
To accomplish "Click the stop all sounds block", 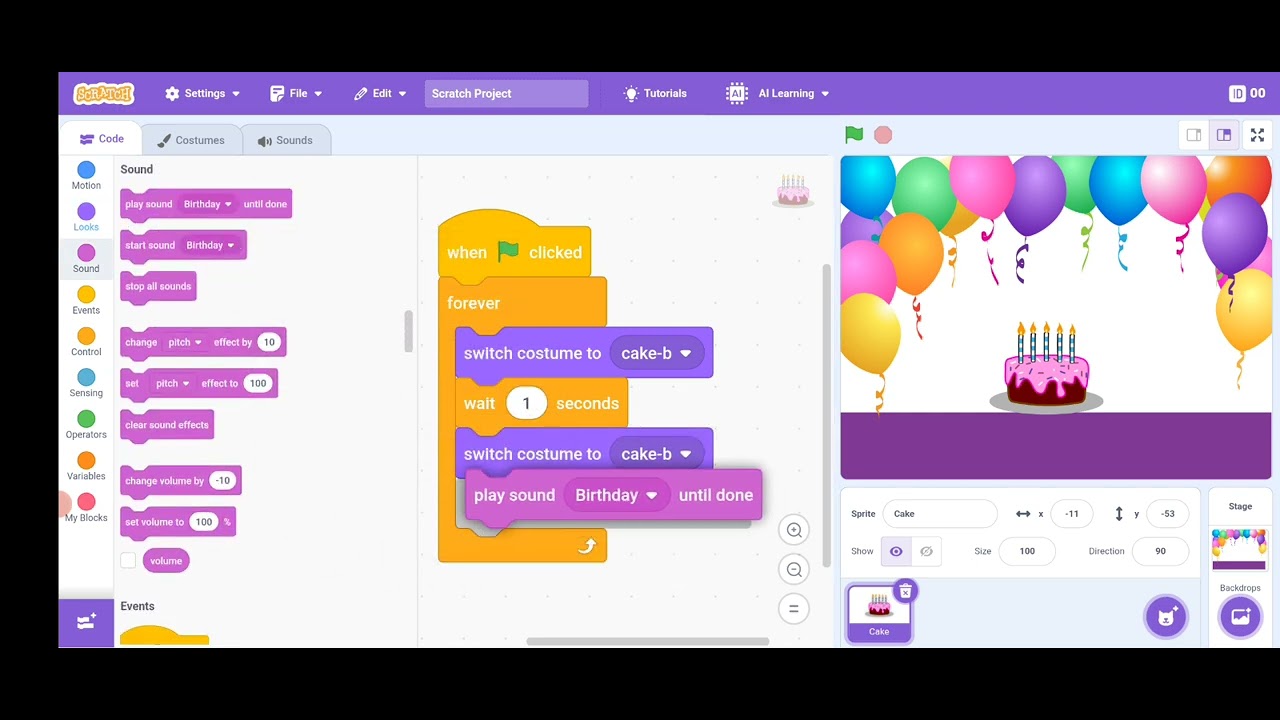I will [158, 286].
